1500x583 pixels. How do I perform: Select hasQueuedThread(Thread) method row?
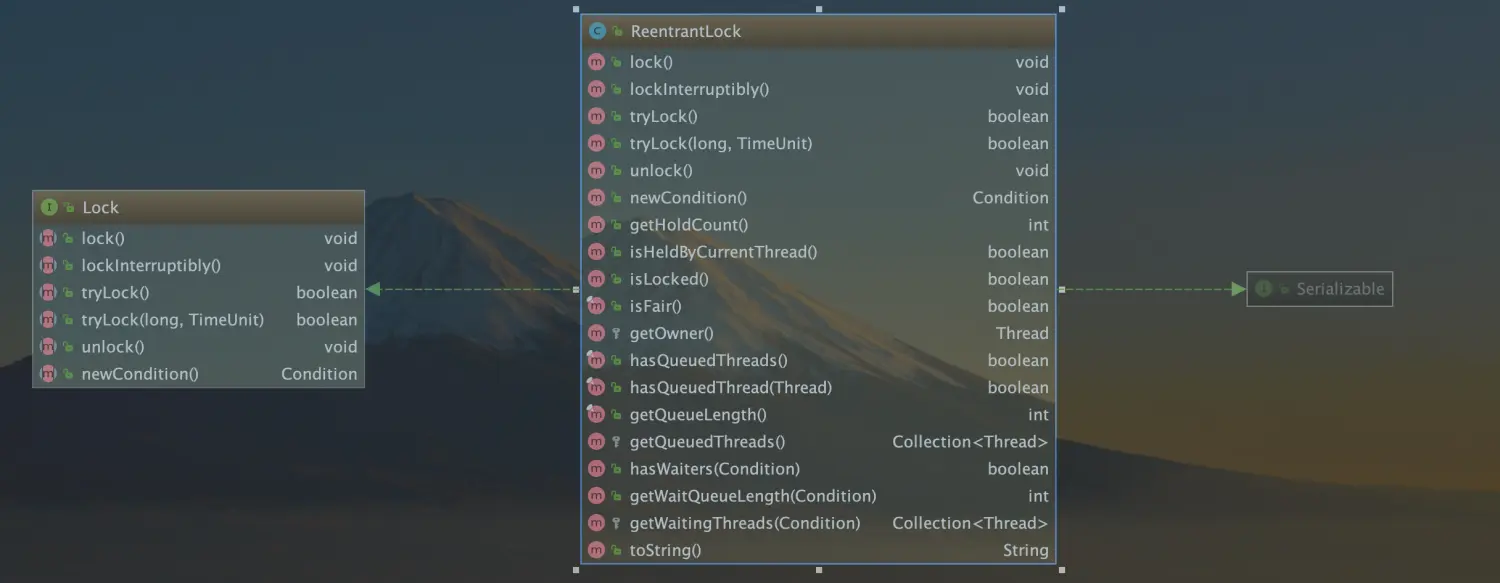[818, 387]
